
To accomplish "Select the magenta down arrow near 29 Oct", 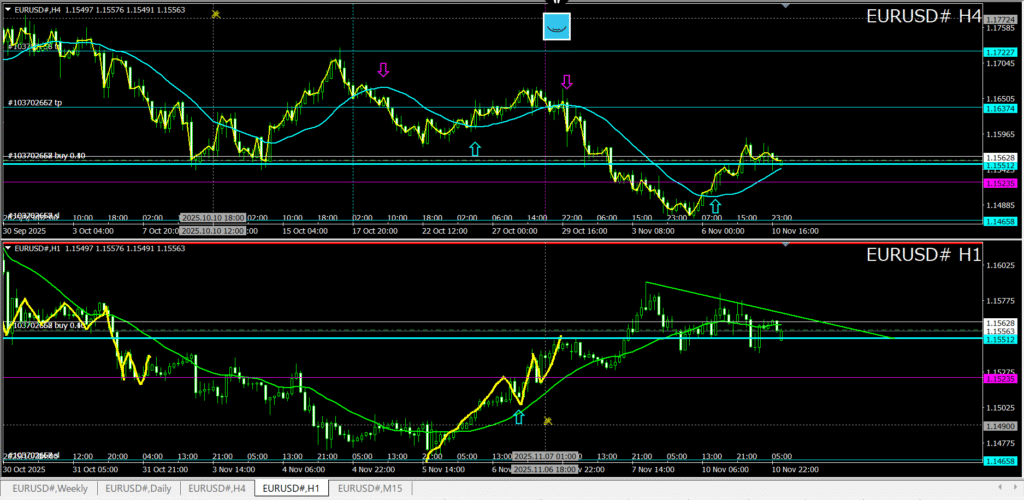I will pyautogui.click(x=566, y=82).
